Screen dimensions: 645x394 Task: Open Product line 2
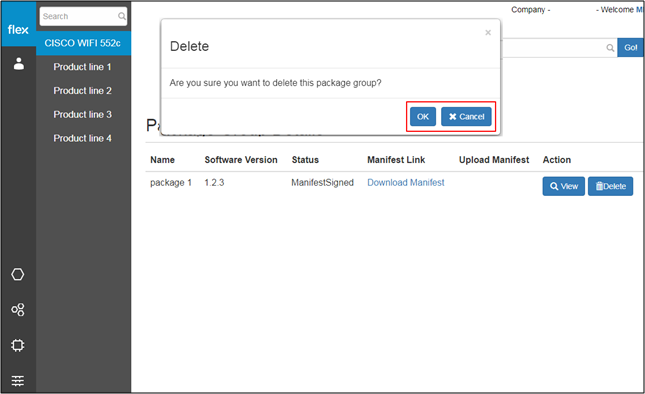[82, 91]
